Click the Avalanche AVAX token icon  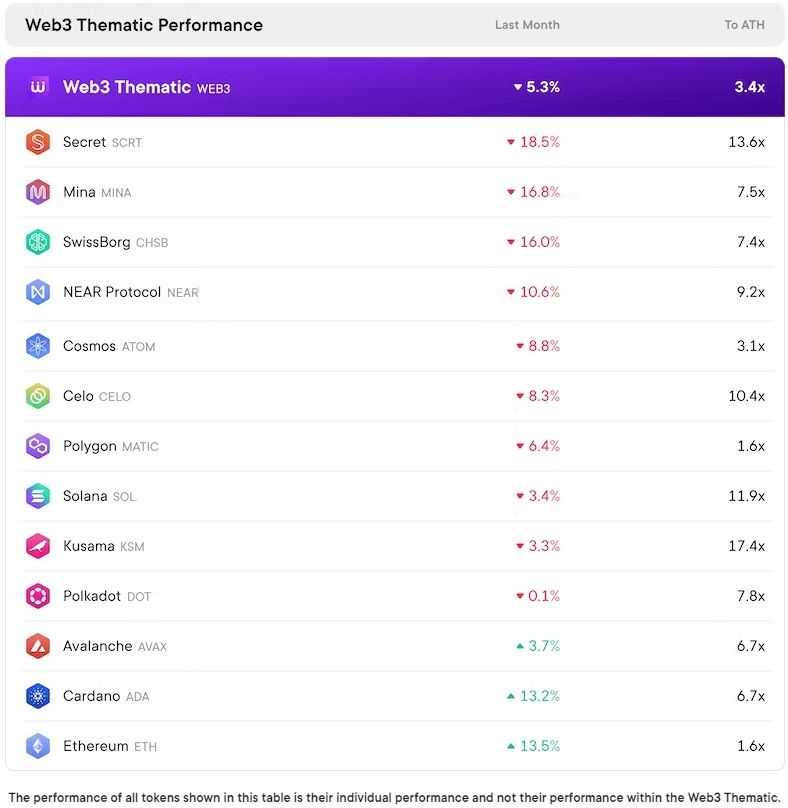[x=38, y=646]
